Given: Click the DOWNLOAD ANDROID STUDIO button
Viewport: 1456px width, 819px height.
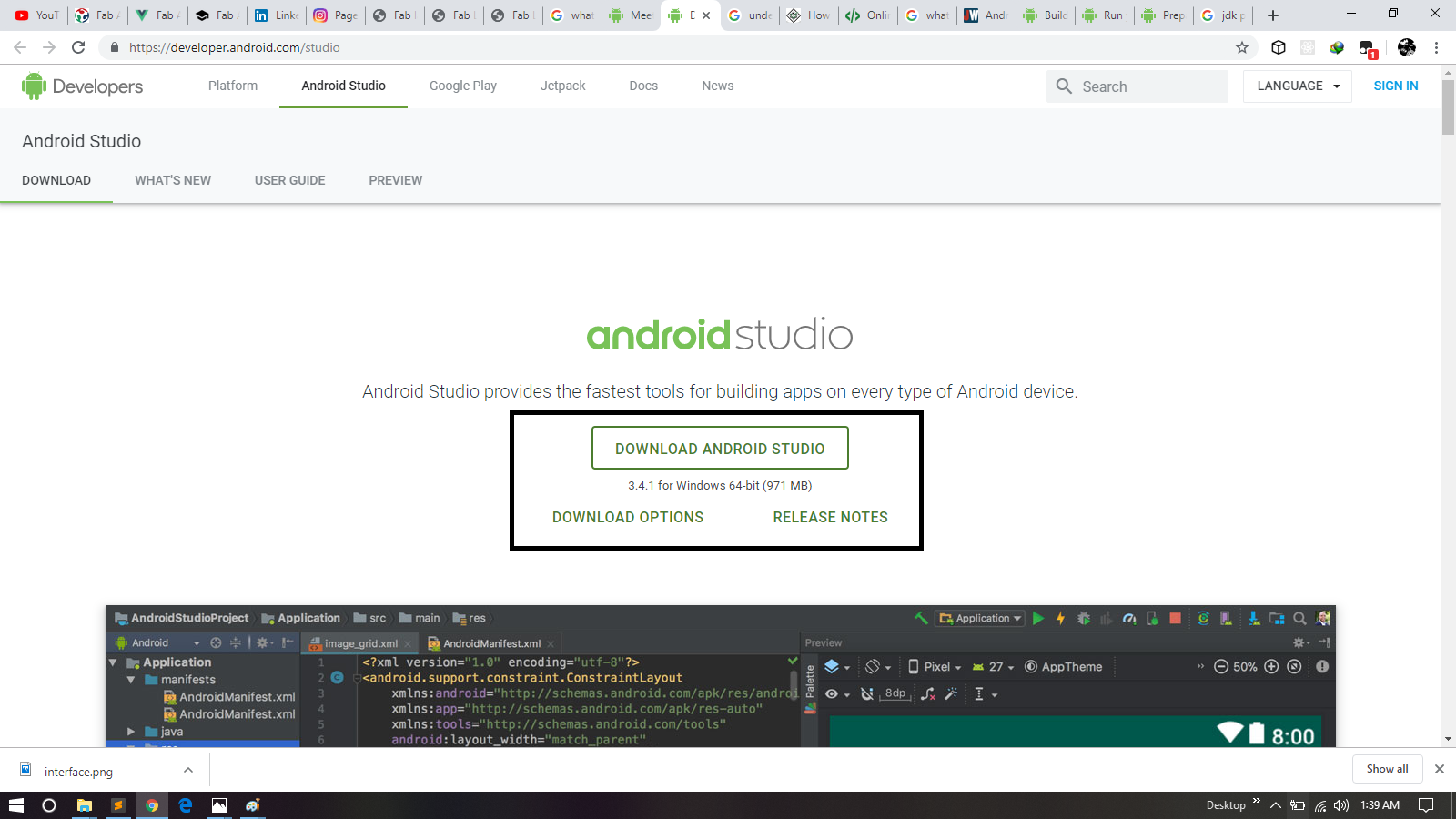Looking at the screenshot, I should pos(720,448).
